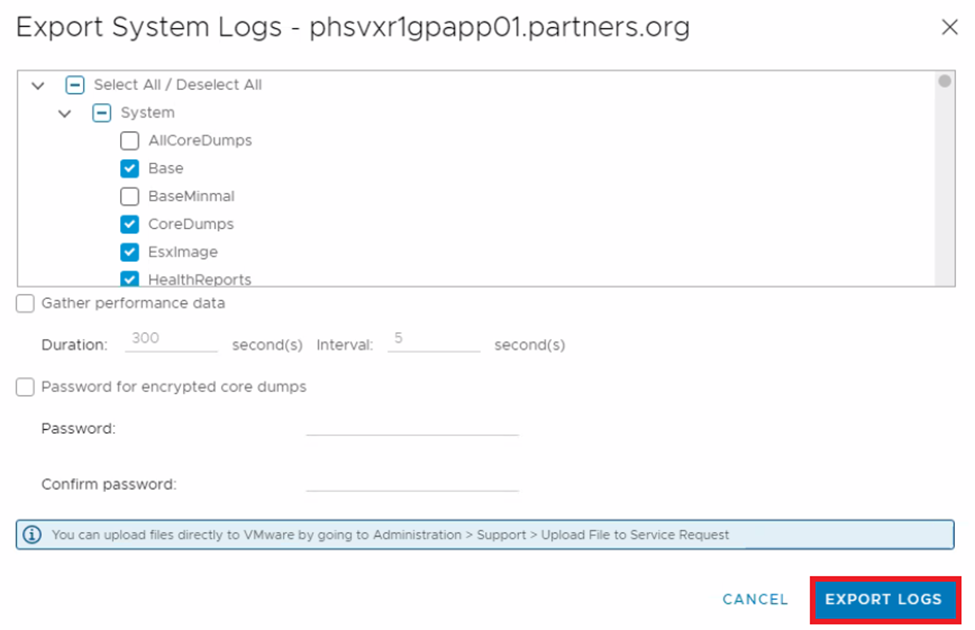Click the Export Logs button
Screen dimensions: 975x630
[x=883, y=599]
